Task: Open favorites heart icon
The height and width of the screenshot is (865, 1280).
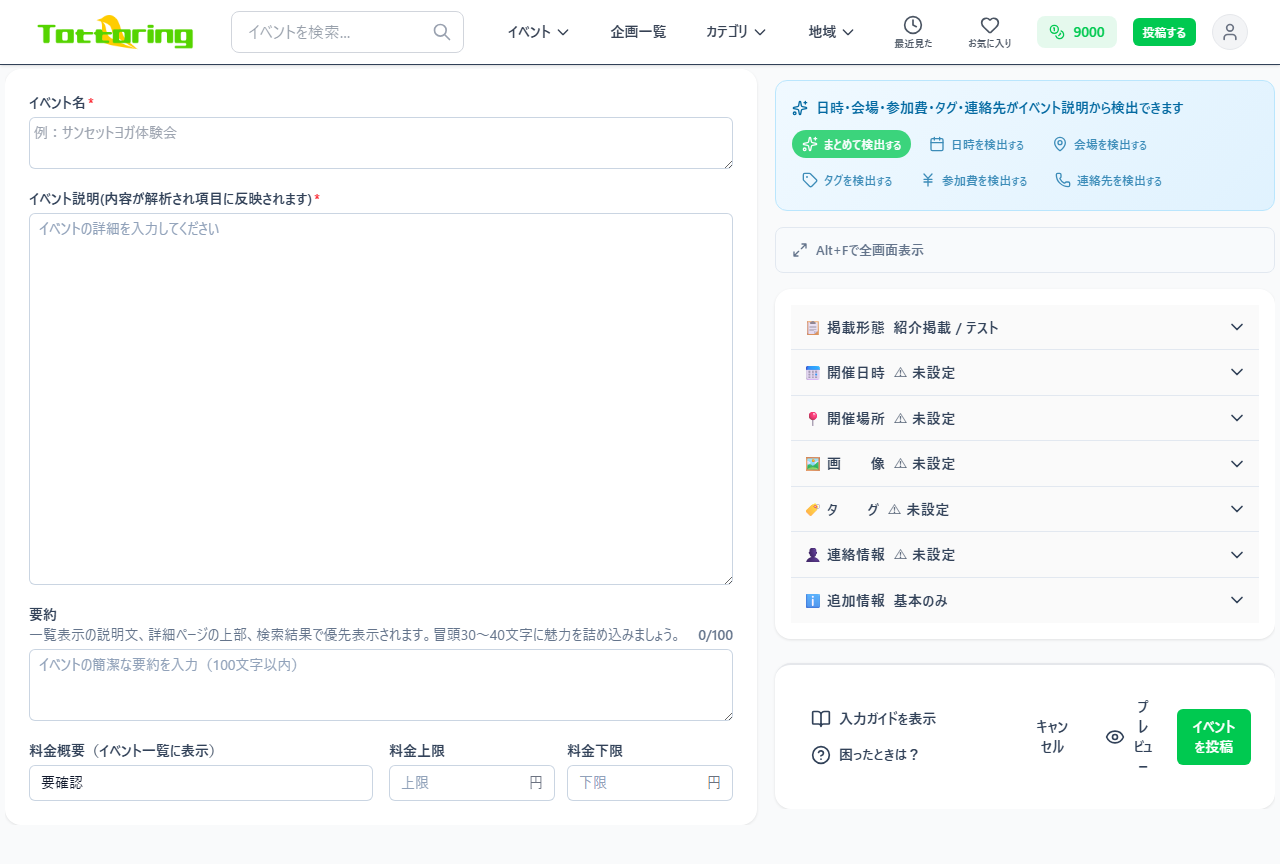Action: pyautogui.click(x=990, y=25)
